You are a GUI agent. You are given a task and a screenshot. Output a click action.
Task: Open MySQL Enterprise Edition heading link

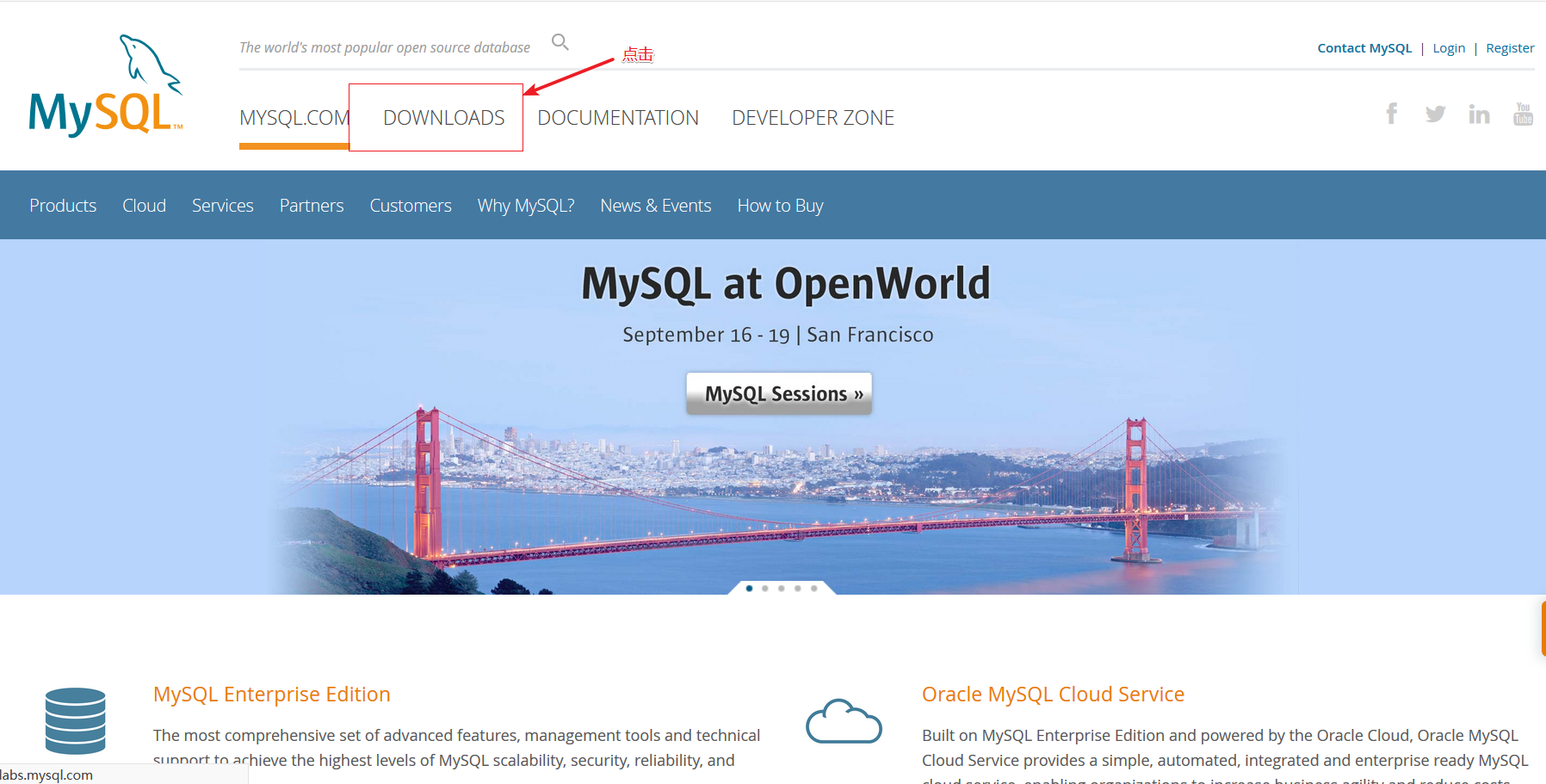(x=272, y=694)
